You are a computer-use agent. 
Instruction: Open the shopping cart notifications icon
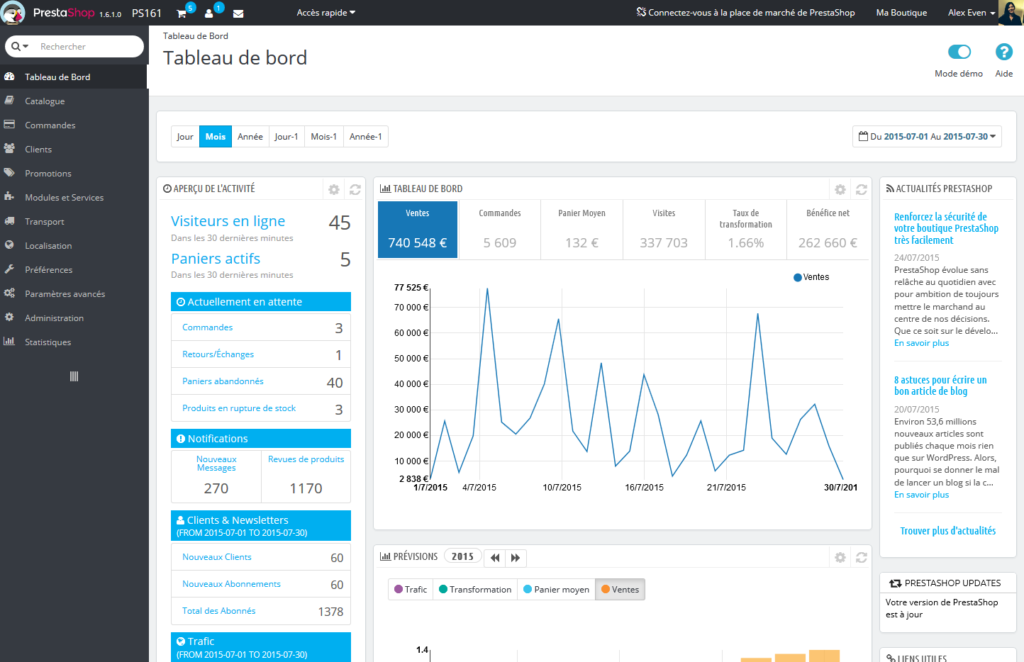(x=182, y=13)
